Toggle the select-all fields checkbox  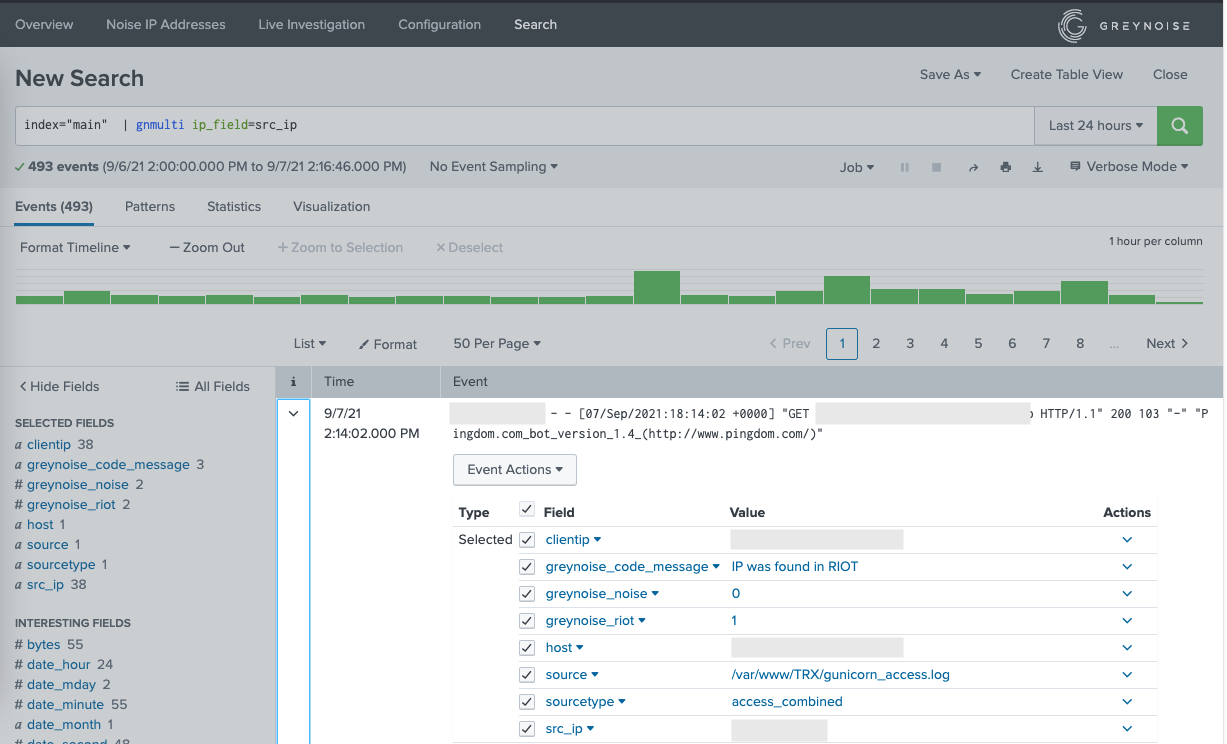(x=527, y=510)
